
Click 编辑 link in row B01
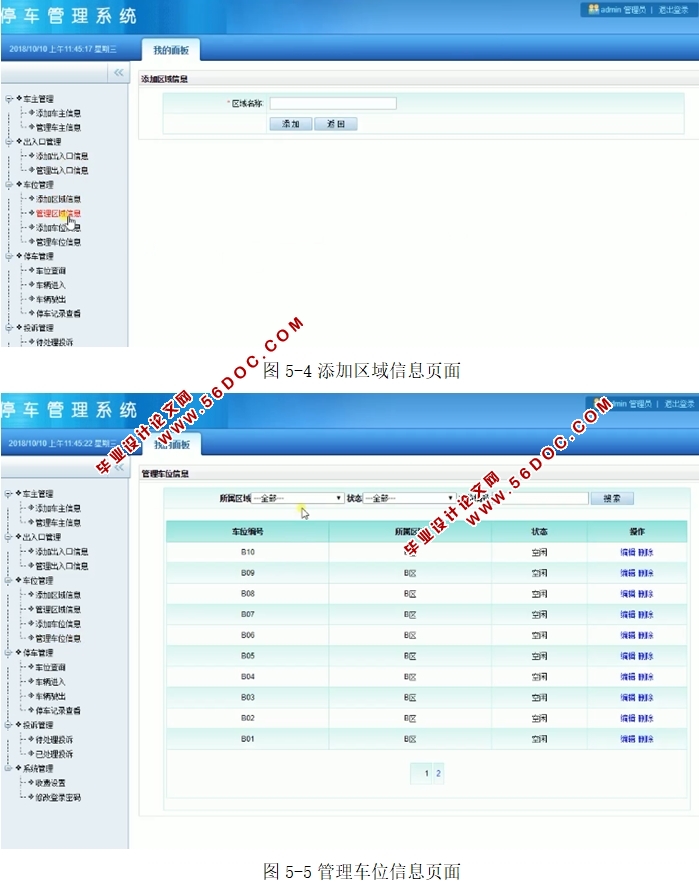click(x=628, y=739)
